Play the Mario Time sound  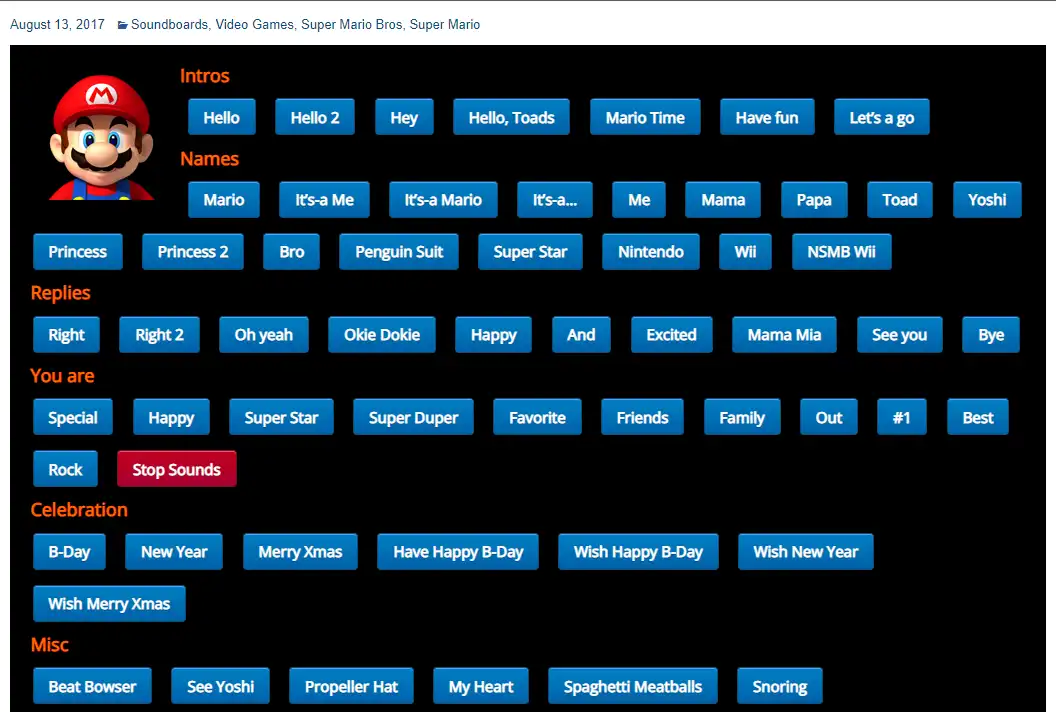645,117
